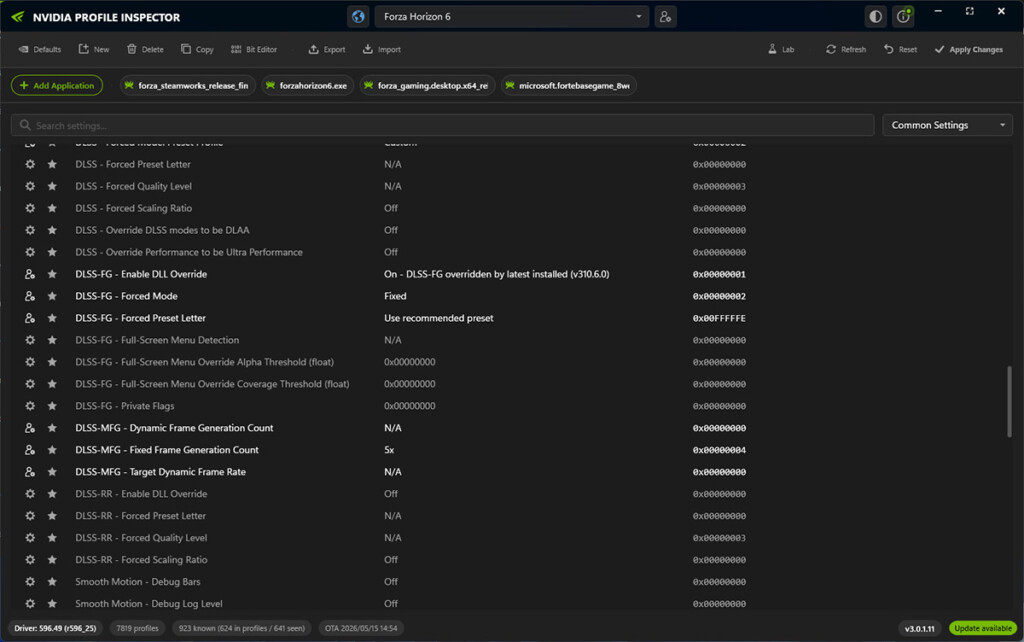The image size is (1024, 642).
Task: Select the forza_steamworks_release_fin application chip
Action: (x=187, y=86)
